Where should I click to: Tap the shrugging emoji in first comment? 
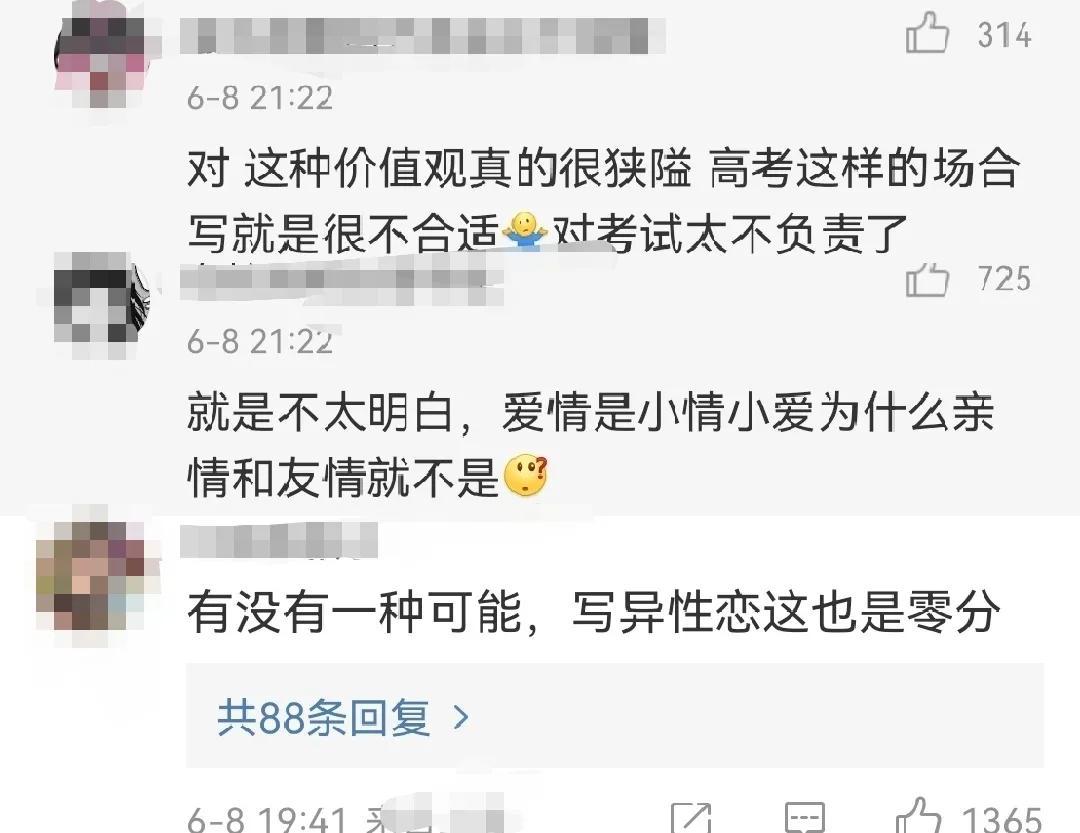pyautogui.click(x=525, y=232)
